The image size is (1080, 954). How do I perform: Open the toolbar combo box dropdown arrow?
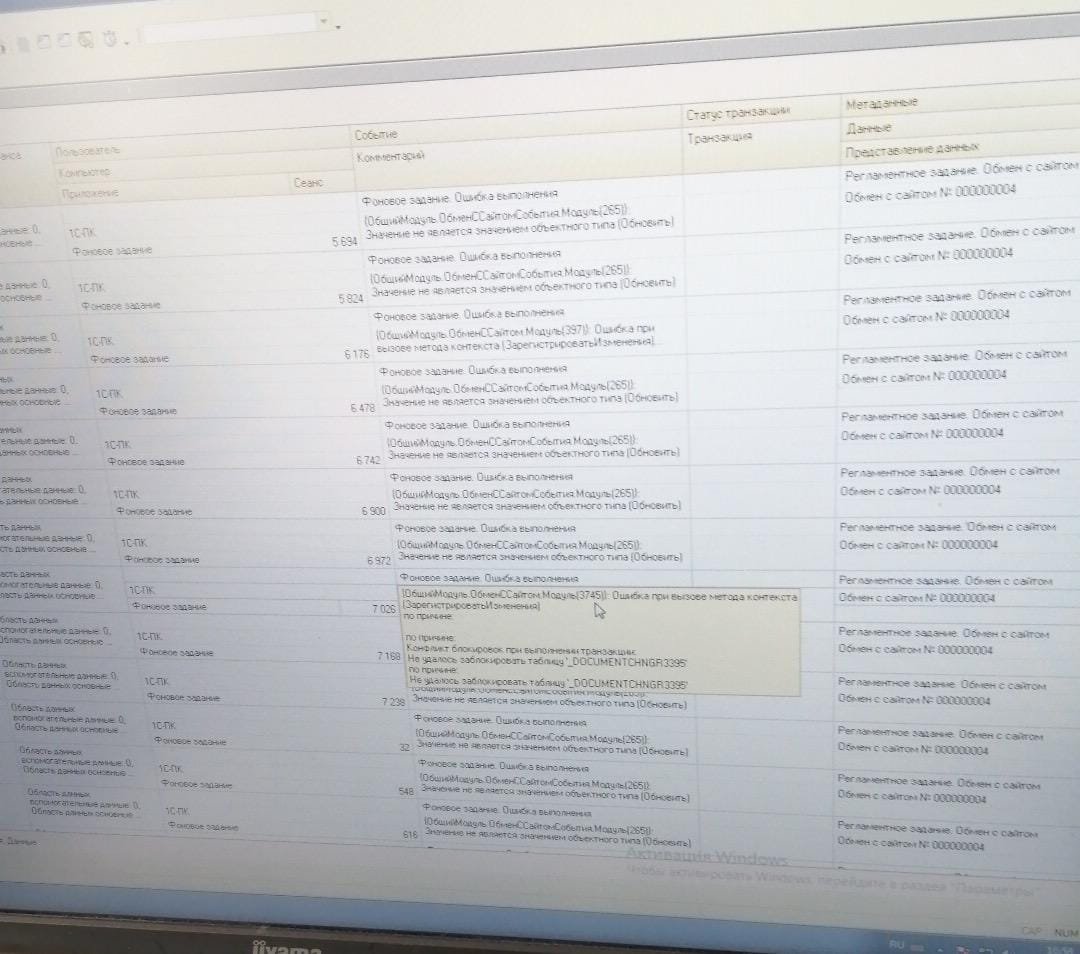(x=323, y=21)
